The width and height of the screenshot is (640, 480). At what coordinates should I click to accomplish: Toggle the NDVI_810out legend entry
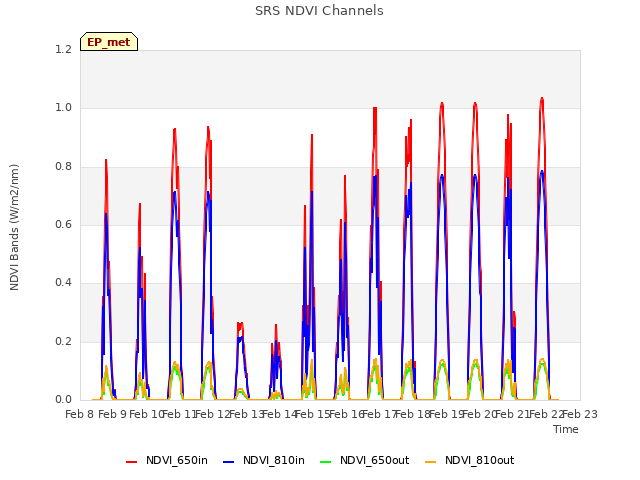tap(469, 460)
